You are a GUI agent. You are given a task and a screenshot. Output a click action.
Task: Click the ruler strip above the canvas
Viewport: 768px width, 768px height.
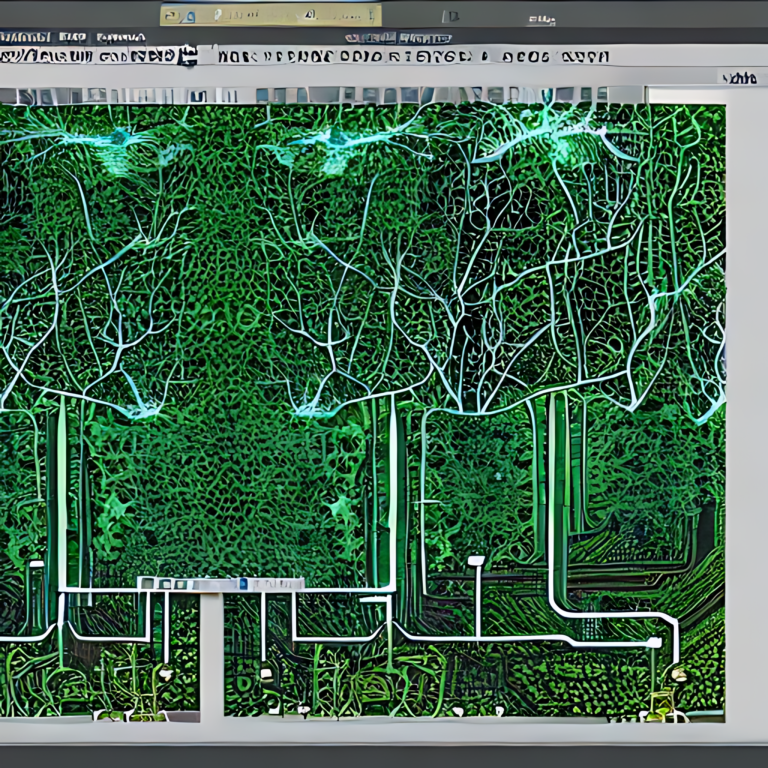[320, 95]
